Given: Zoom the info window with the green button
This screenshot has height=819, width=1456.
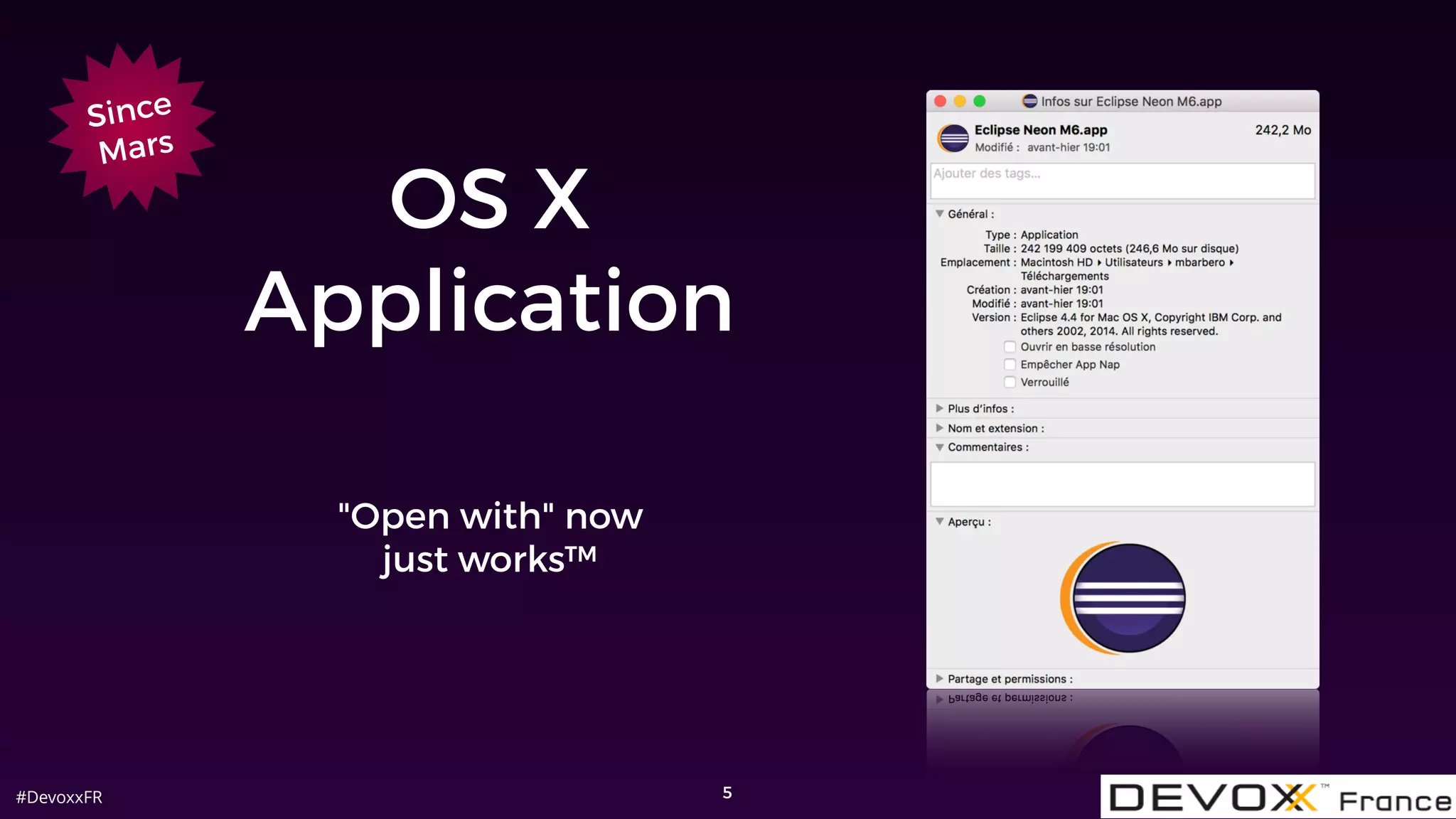Looking at the screenshot, I should (980, 101).
